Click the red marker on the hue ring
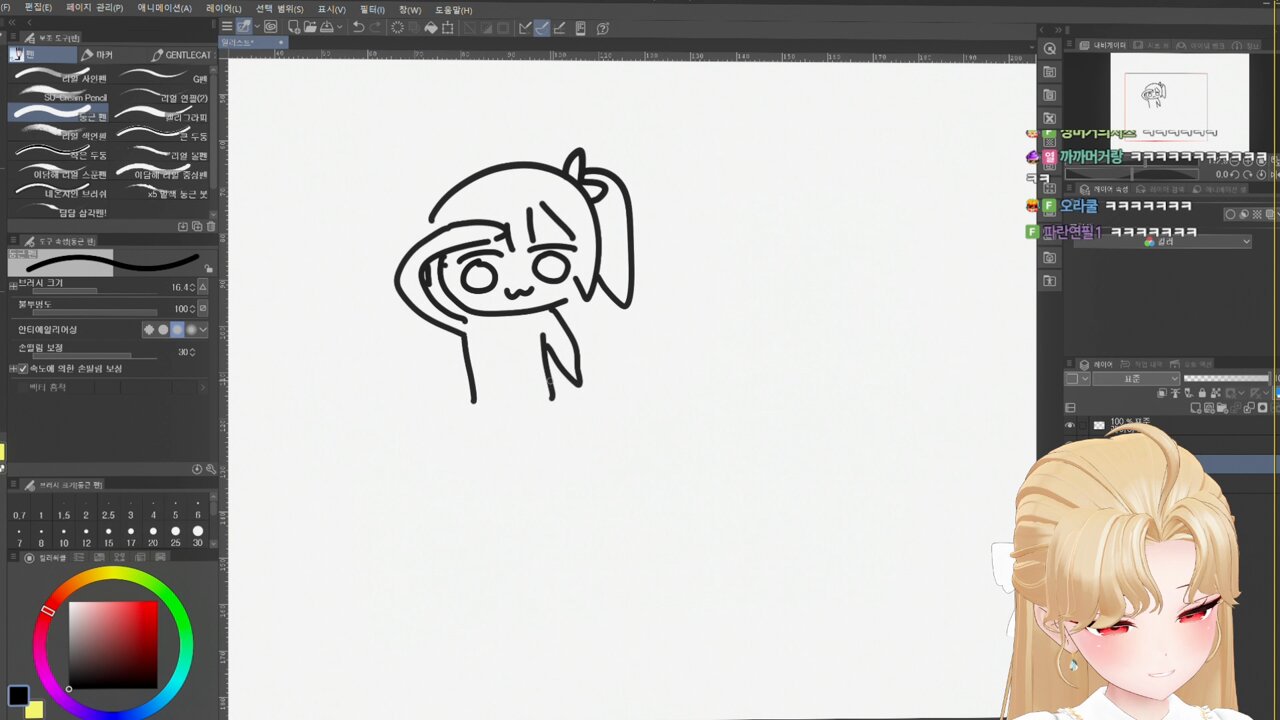Viewport: 1280px width, 720px height. click(47, 610)
